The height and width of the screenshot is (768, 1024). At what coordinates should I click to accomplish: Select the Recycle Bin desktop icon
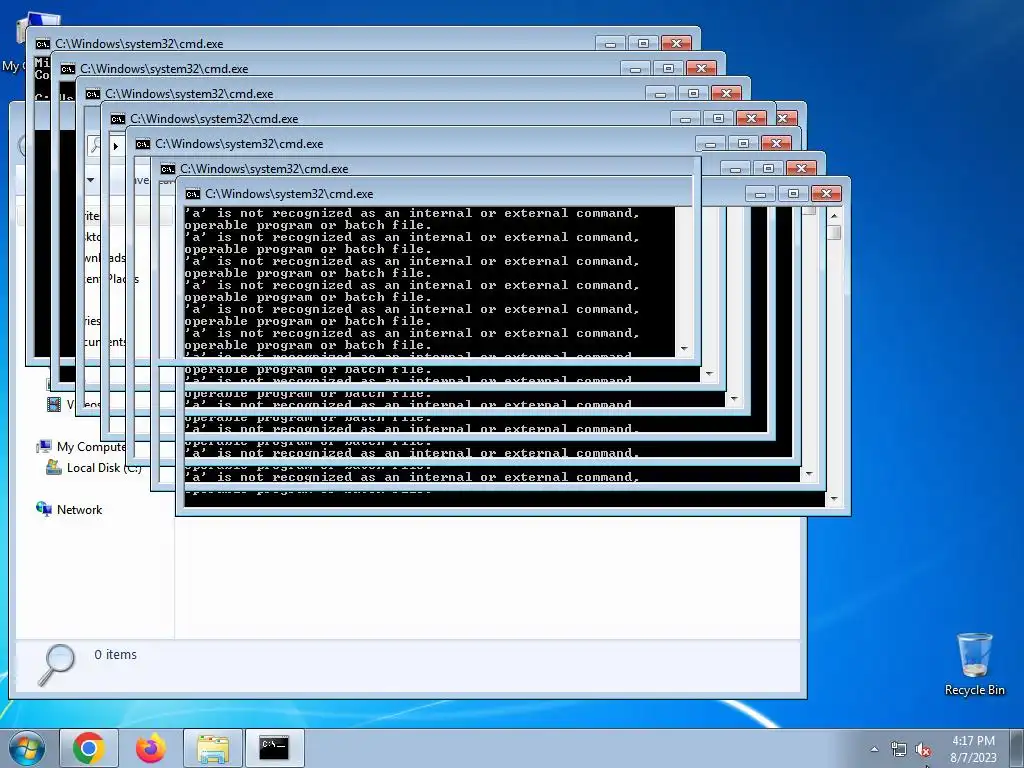point(974,664)
